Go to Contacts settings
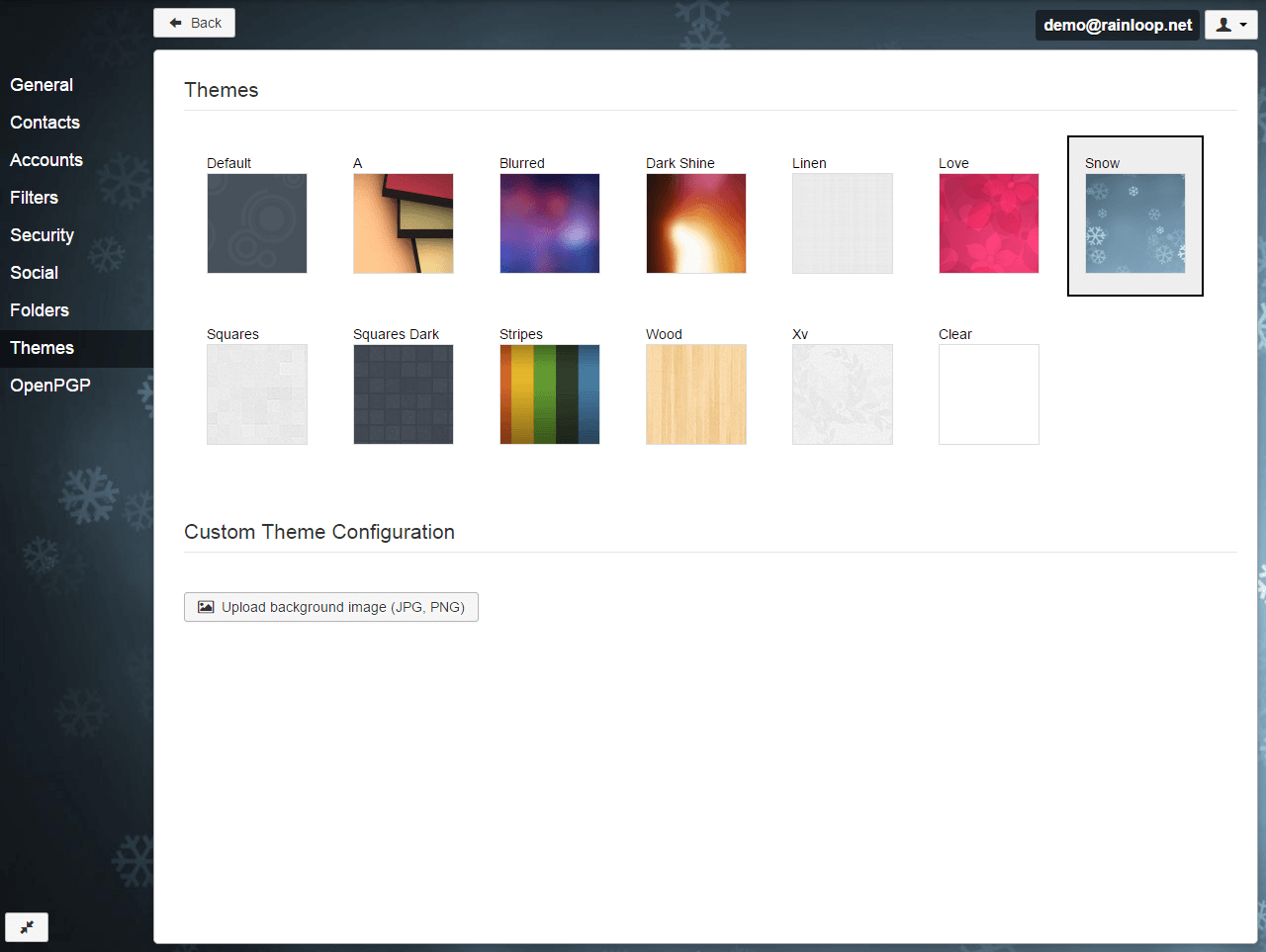 point(45,123)
